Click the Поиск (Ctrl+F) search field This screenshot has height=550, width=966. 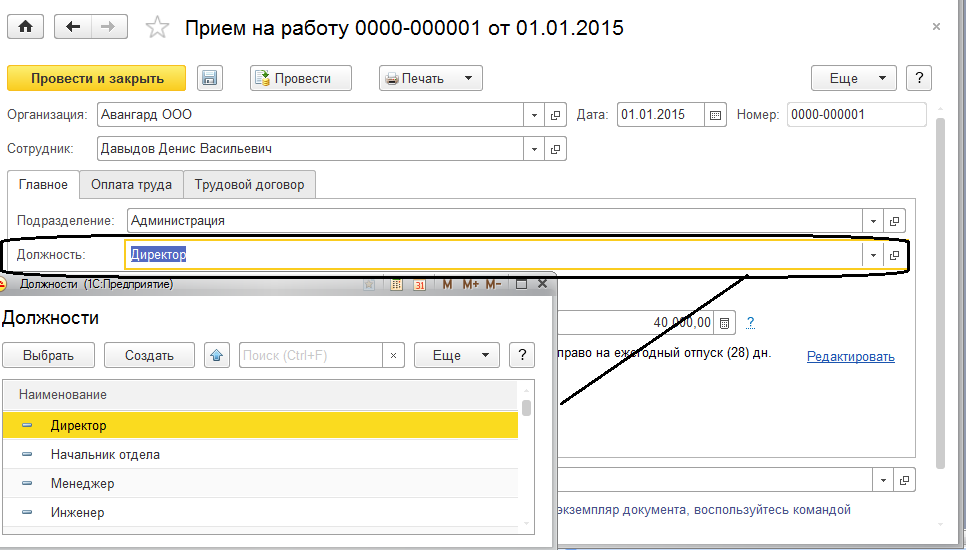(x=310, y=355)
